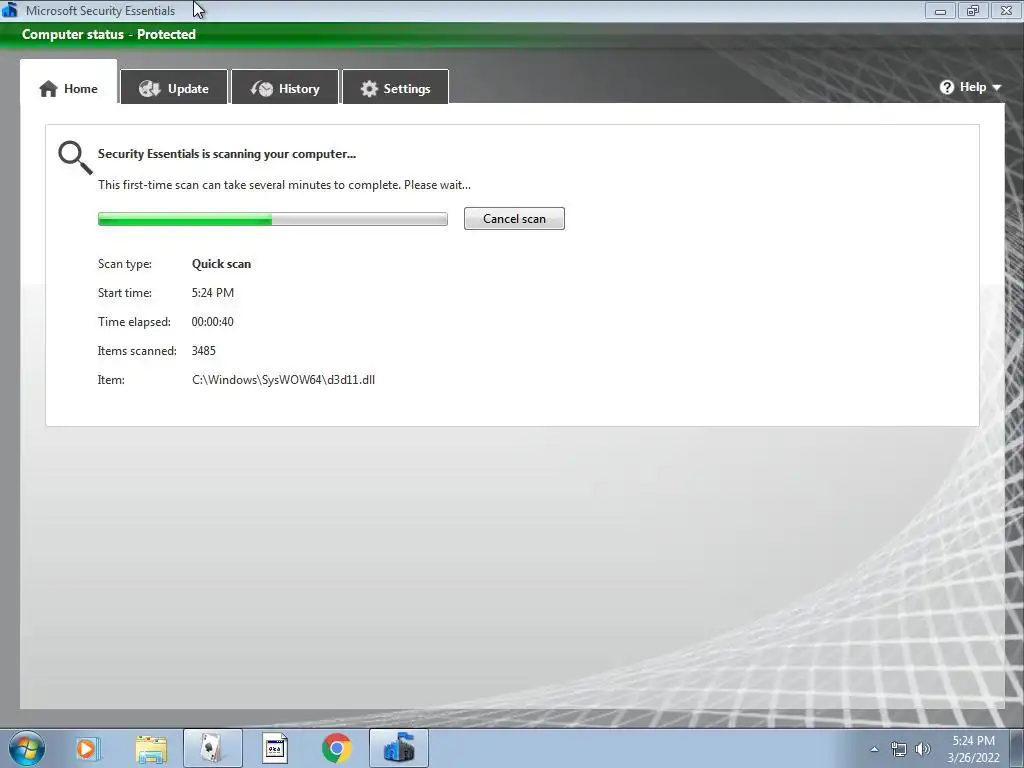Click the time elapsed value 00:00:40

tap(212, 321)
